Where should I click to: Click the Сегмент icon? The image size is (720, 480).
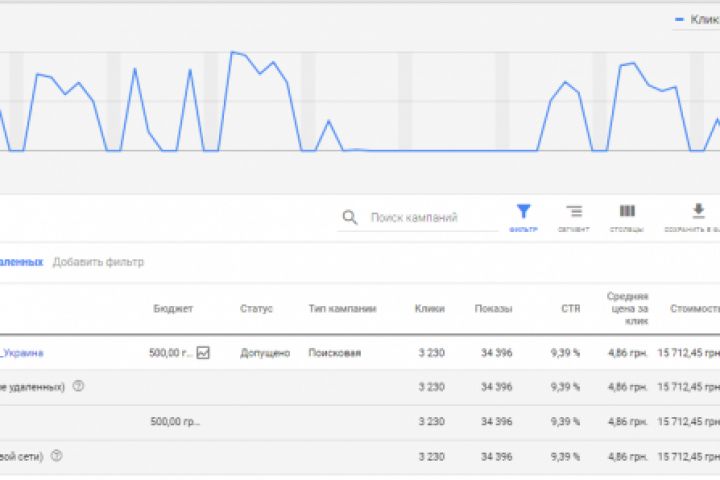[x=574, y=211]
